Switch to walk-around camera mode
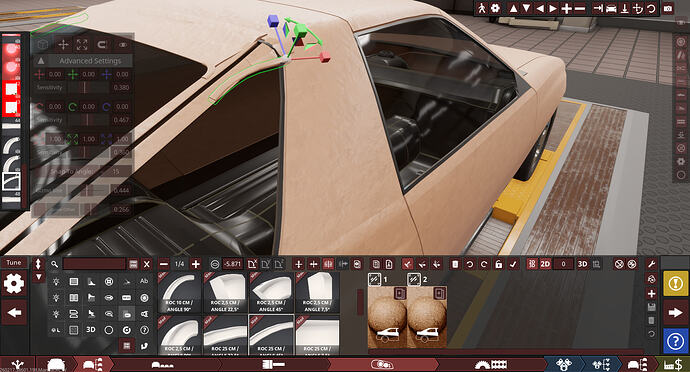 coord(482,8)
